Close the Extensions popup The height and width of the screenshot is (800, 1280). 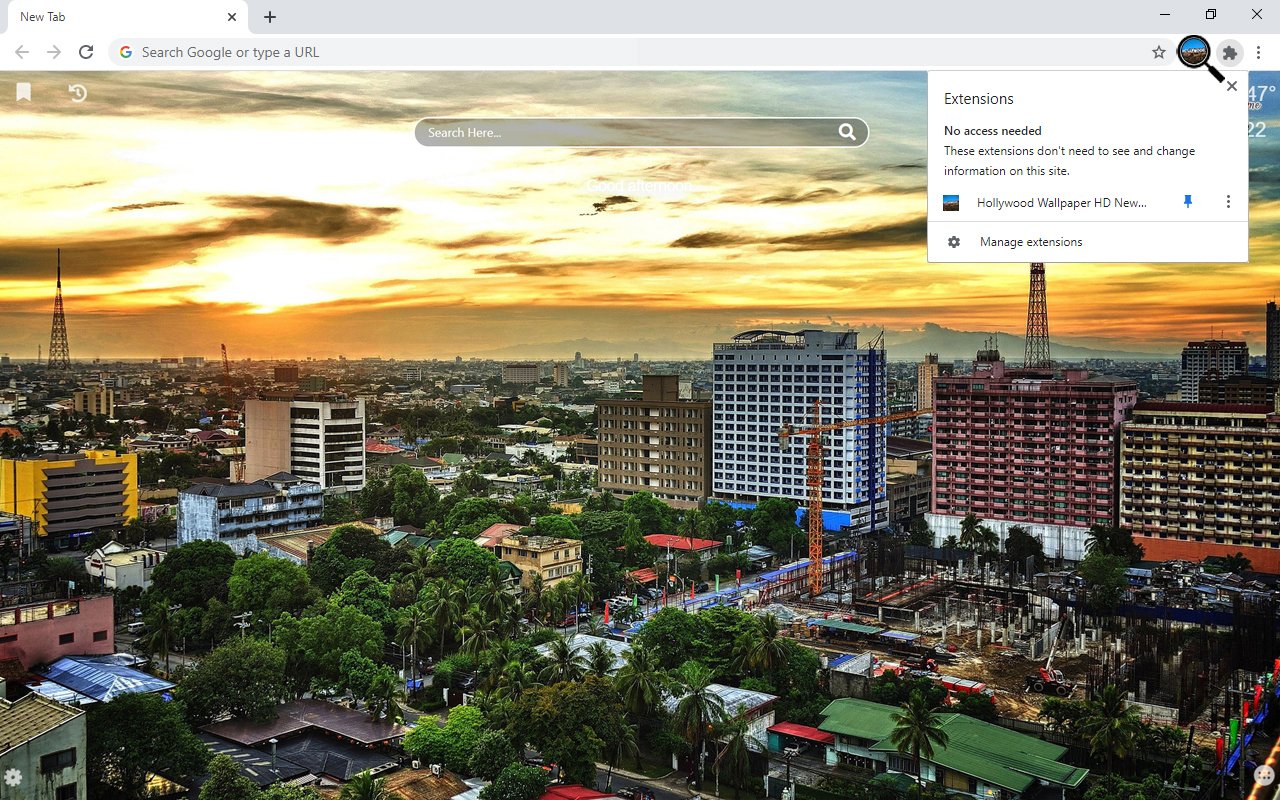(x=1232, y=86)
